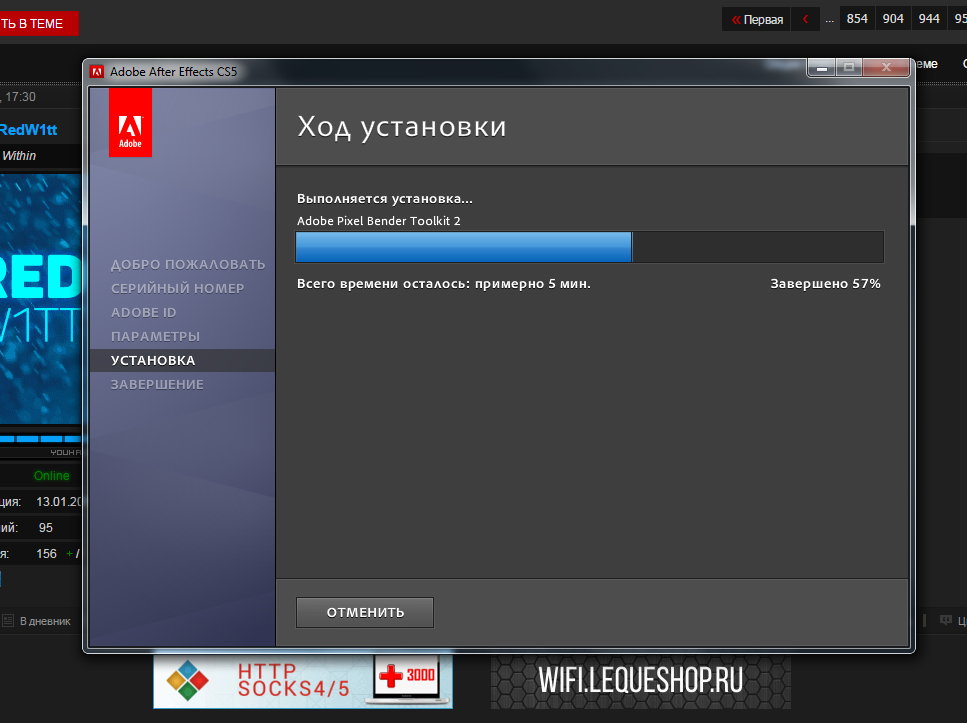Click the green Online status text
967x723 pixels.
[52, 476]
